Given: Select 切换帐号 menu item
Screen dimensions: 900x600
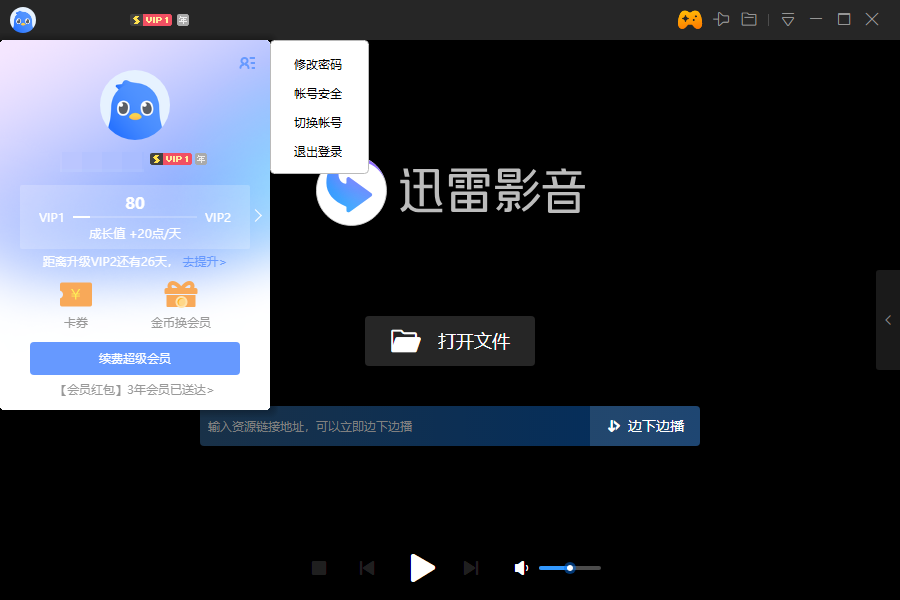Looking at the screenshot, I should [318, 122].
